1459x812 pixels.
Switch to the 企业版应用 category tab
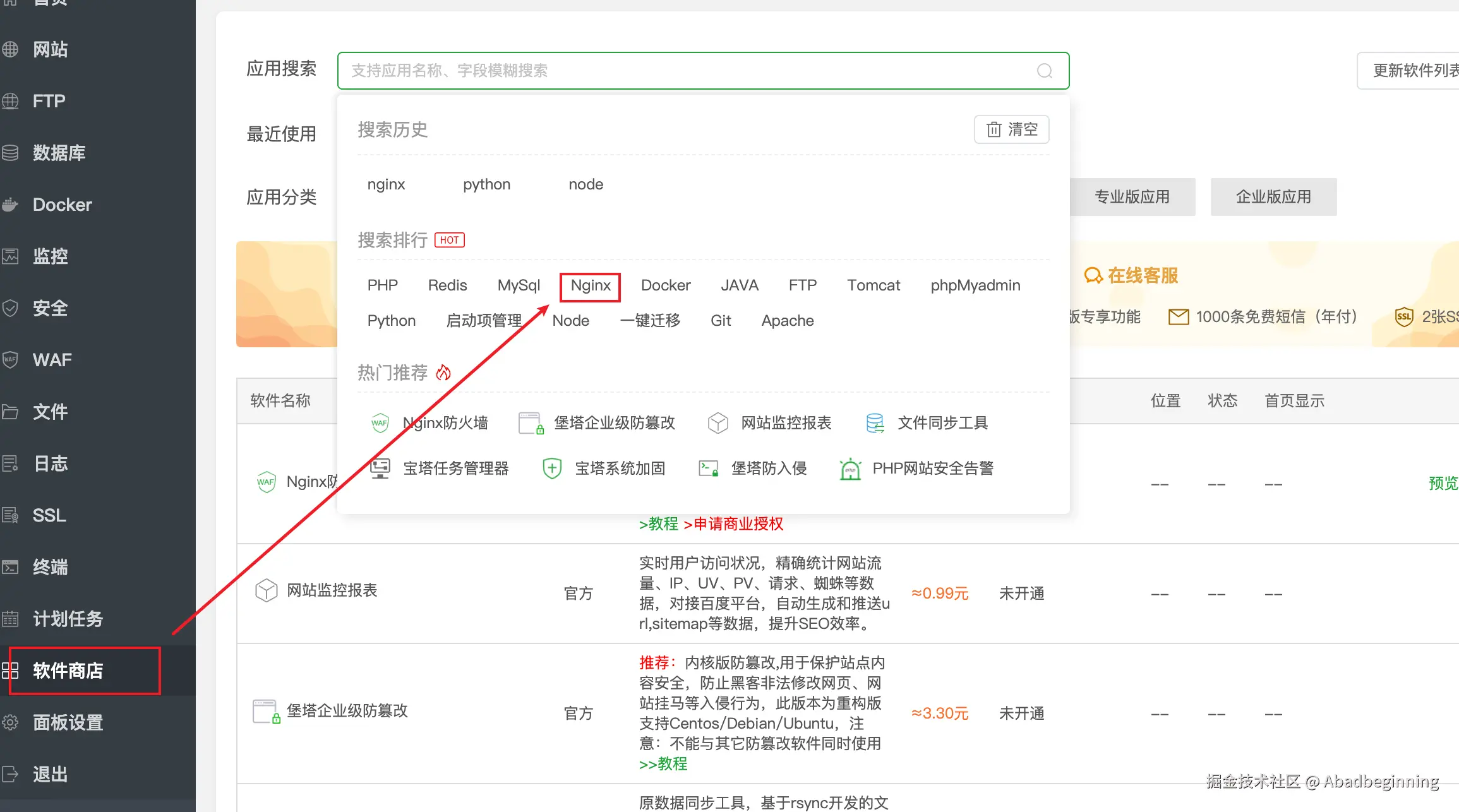click(x=1273, y=197)
